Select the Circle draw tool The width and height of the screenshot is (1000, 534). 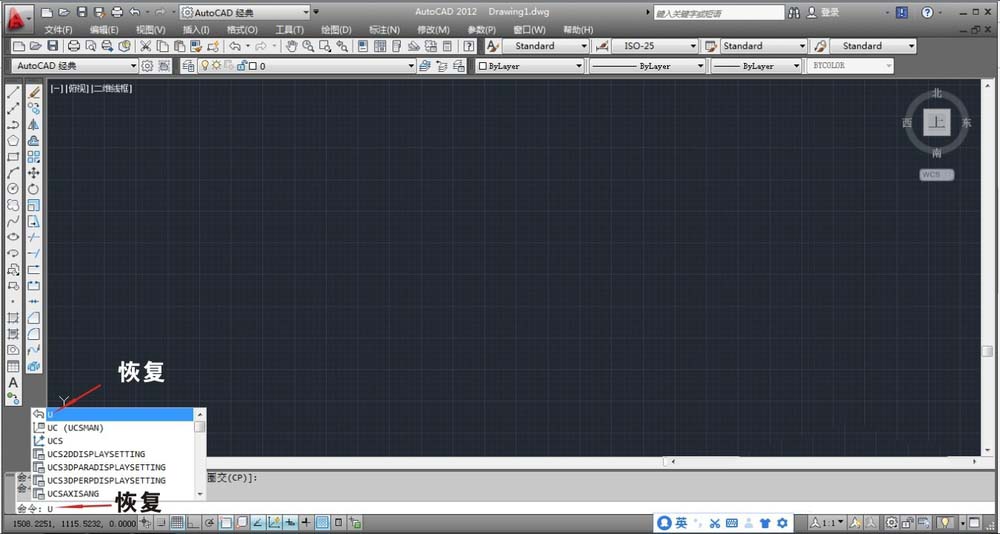point(13,188)
